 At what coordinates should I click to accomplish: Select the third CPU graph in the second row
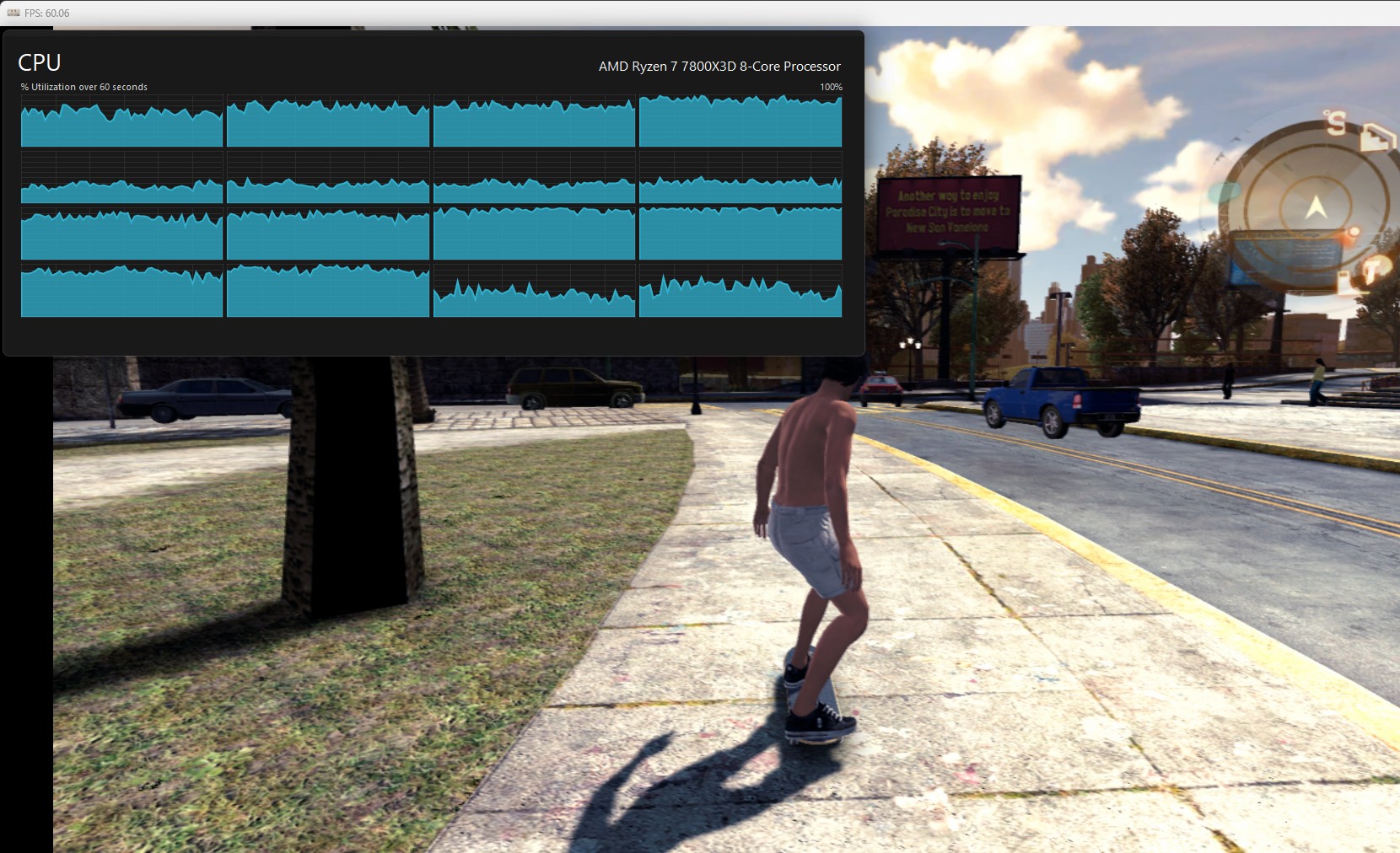[534, 177]
